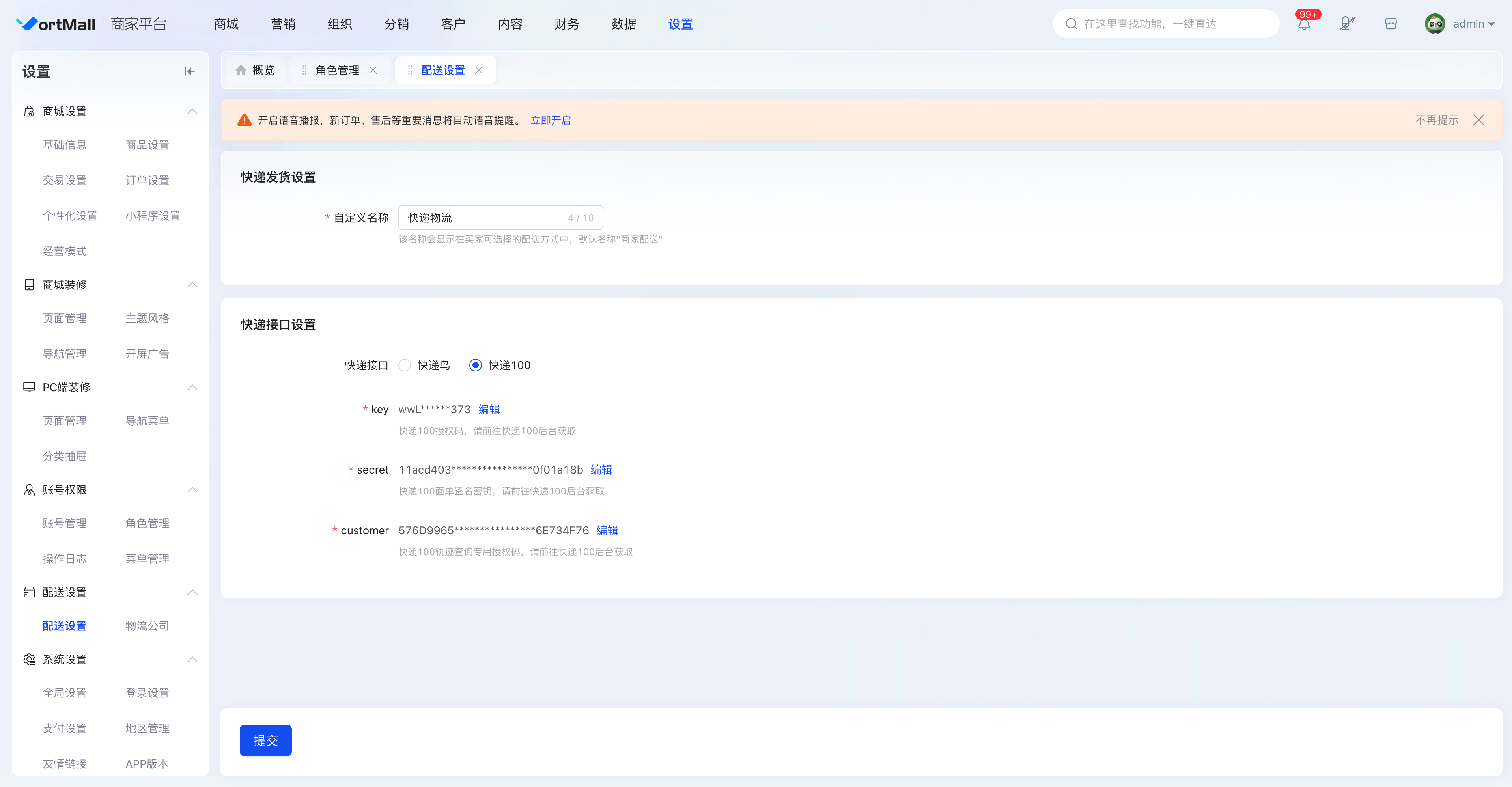Click the 提交 button

265,740
